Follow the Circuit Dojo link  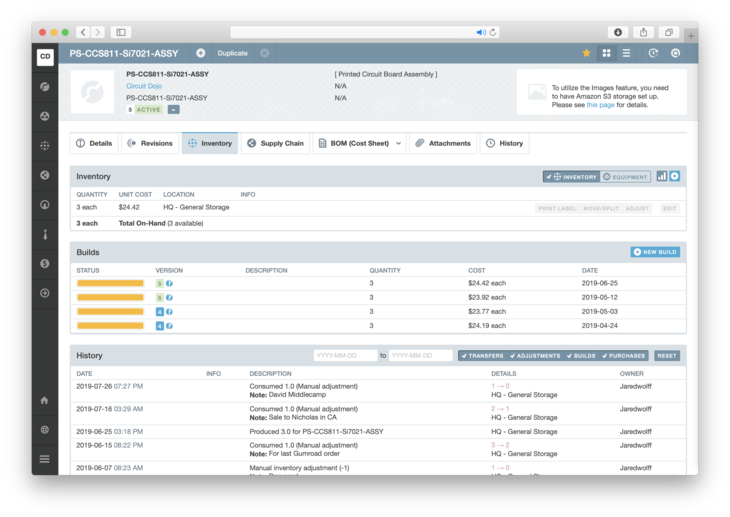click(x=144, y=86)
